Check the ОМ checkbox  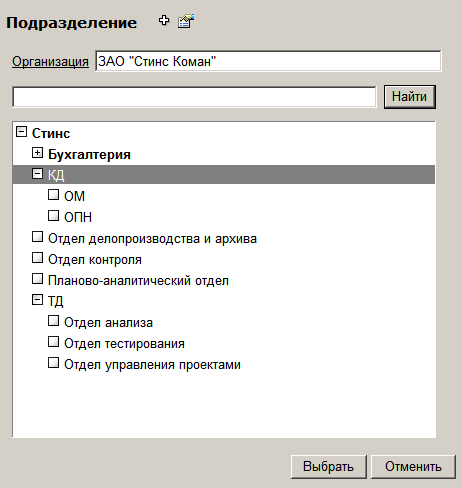(x=53, y=195)
